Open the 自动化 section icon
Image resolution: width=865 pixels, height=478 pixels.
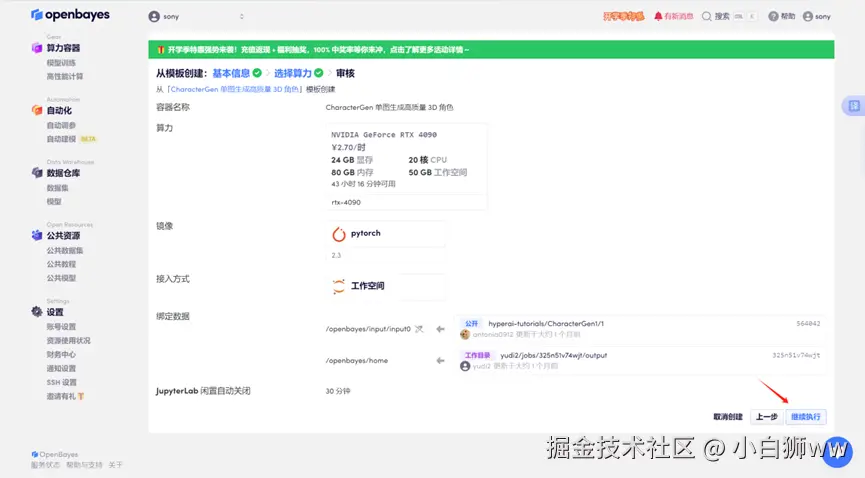(37, 110)
